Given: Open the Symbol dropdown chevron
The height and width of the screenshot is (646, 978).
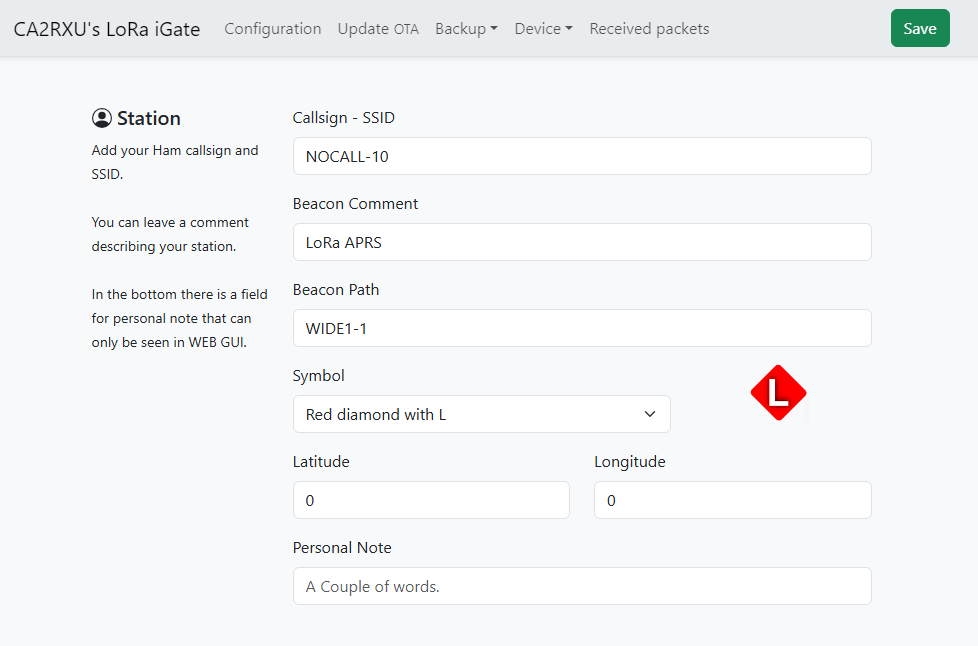Looking at the screenshot, I should (x=650, y=414).
